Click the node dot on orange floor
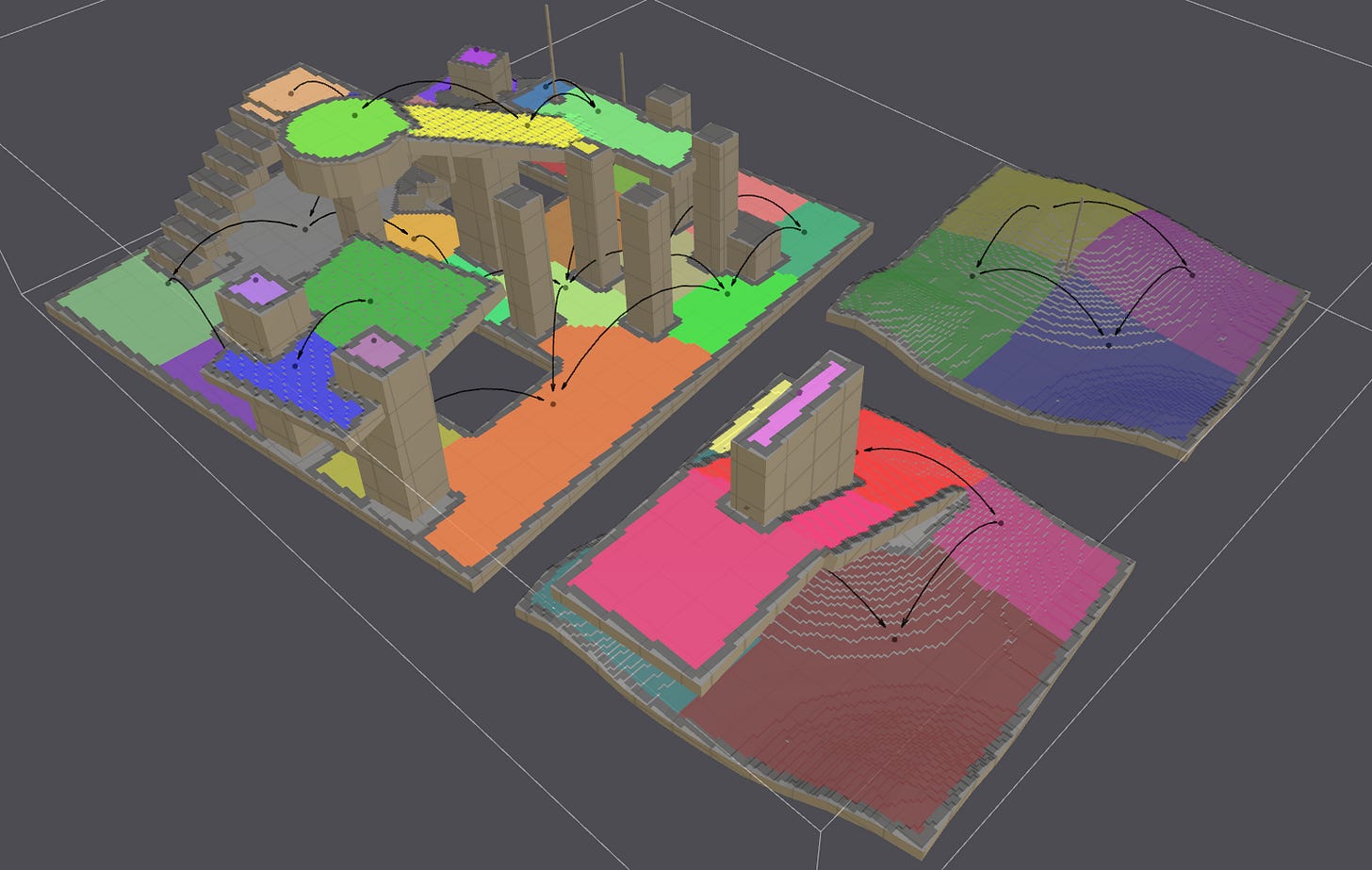The width and height of the screenshot is (1372, 870). tap(553, 403)
